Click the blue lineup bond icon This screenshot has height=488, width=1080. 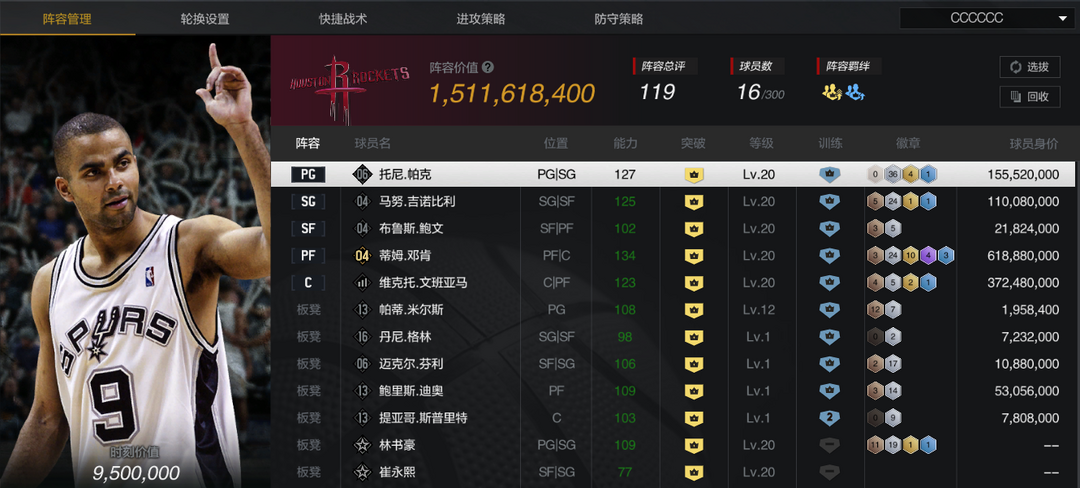tap(855, 92)
